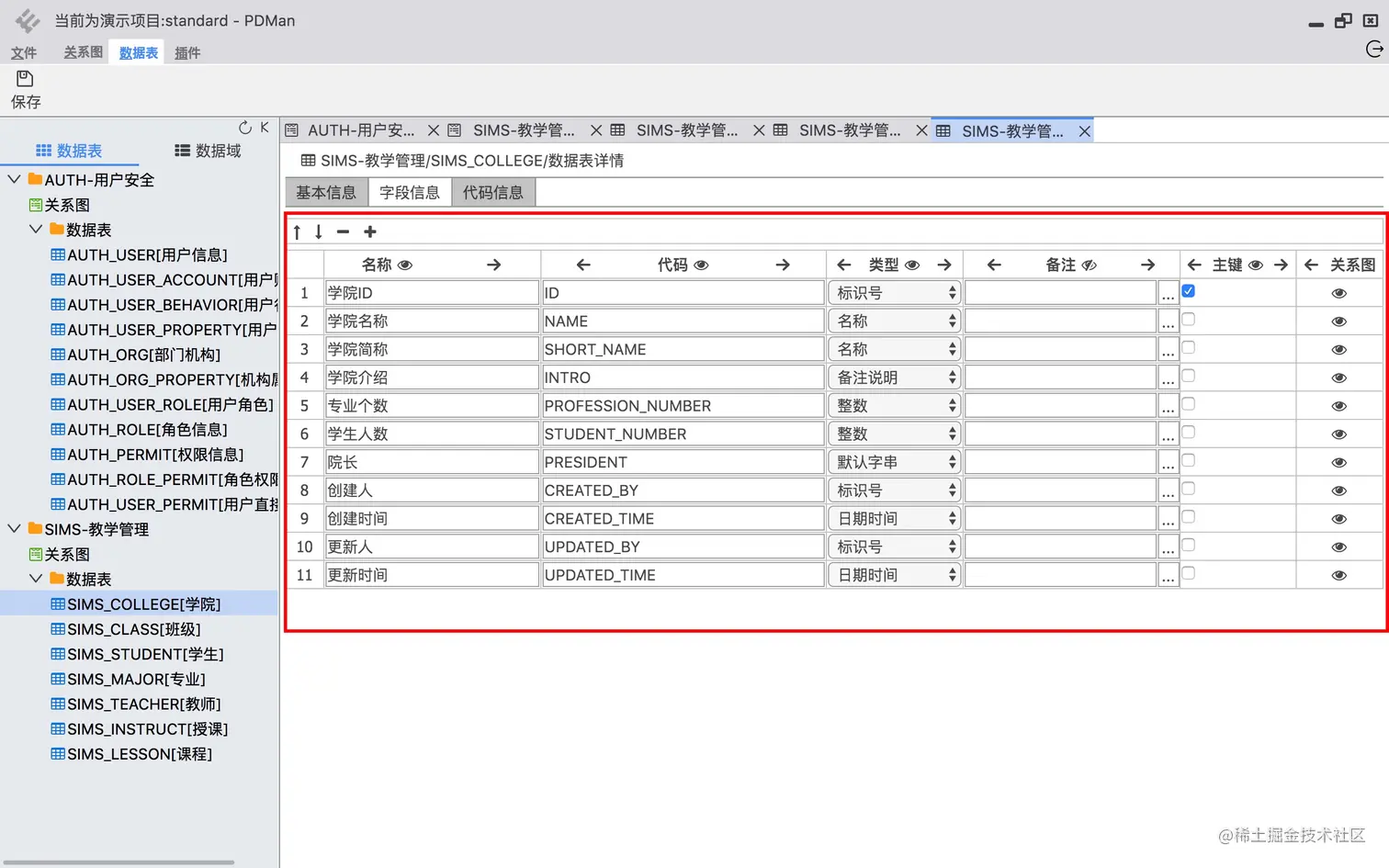Click the refresh icon in the sidebar header
The image size is (1389, 868).
(245, 128)
